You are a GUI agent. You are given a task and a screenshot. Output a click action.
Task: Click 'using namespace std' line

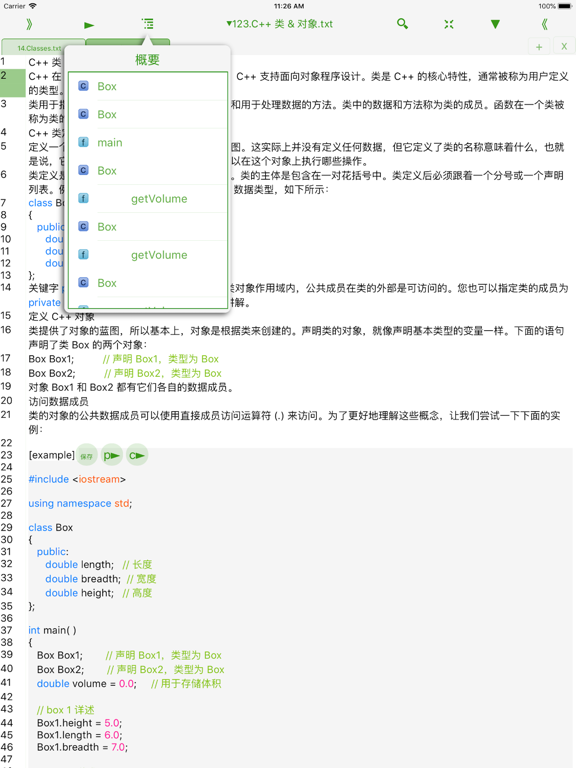tap(80, 503)
